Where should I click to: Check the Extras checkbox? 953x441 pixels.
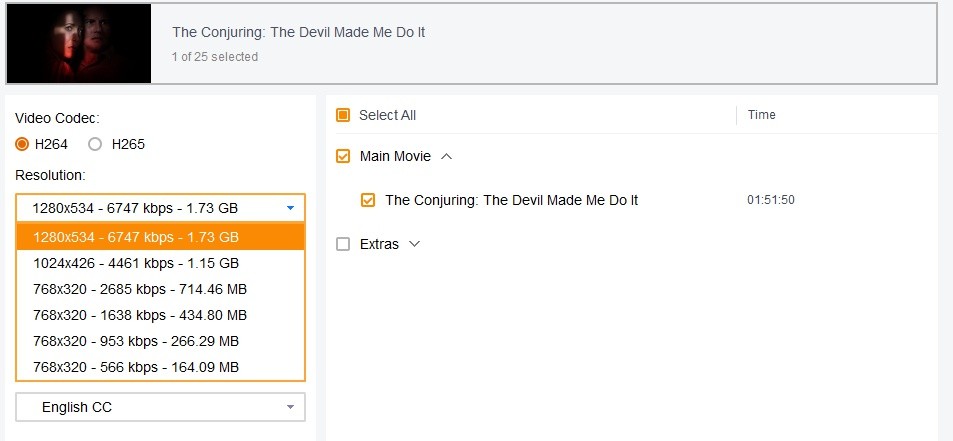[343, 244]
